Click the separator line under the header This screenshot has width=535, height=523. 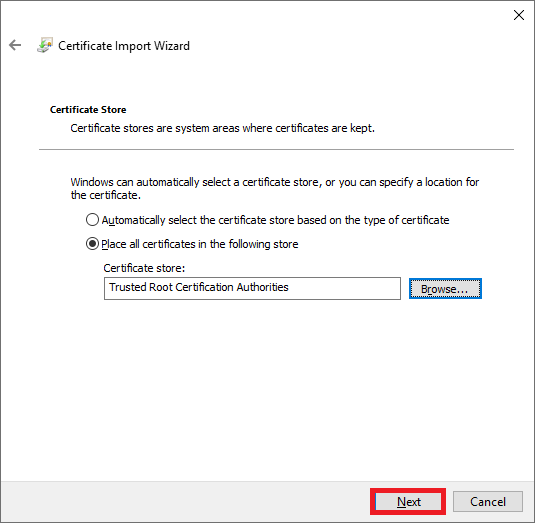coord(276,149)
